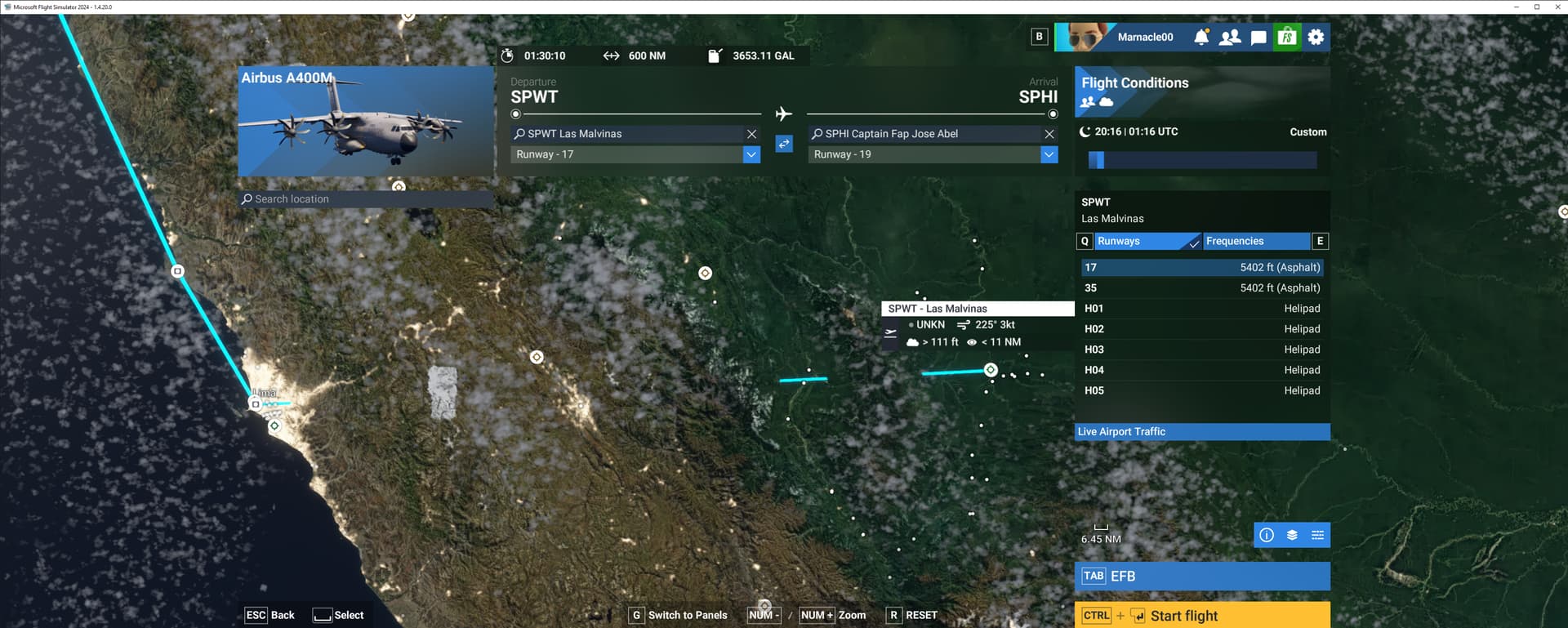Click the SPWT Las Malvinas departure search field
Image resolution: width=1568 pixels, height=628 pixels.
pos(627,134)
